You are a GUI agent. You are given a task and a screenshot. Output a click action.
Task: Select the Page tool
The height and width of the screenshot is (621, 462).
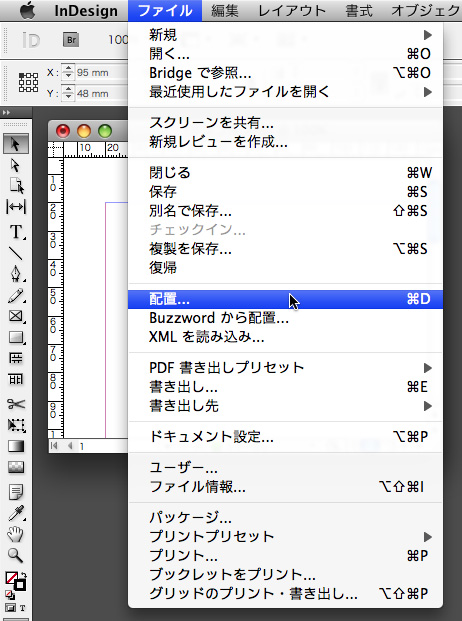16,185
